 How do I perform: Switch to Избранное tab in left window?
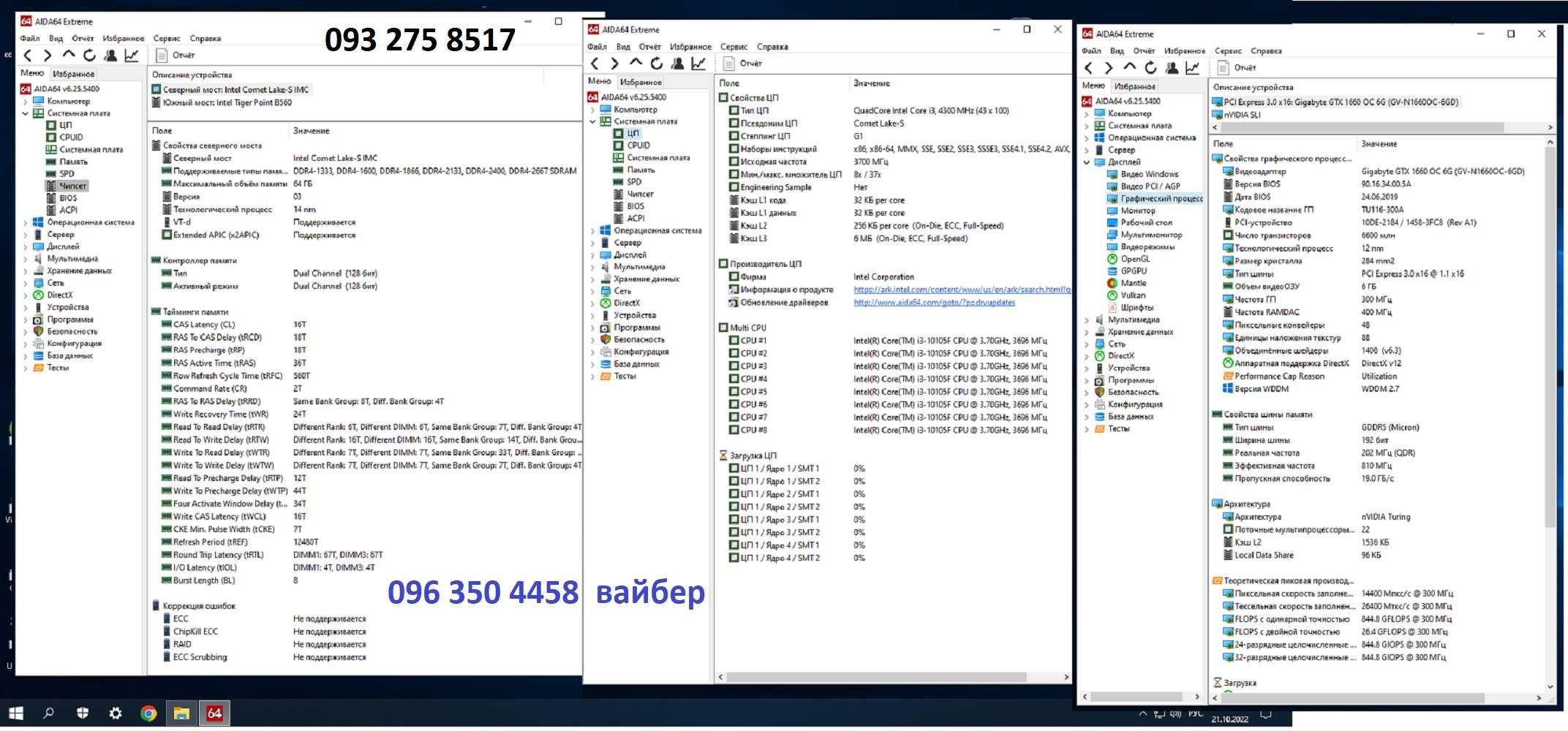pos(73,74)
